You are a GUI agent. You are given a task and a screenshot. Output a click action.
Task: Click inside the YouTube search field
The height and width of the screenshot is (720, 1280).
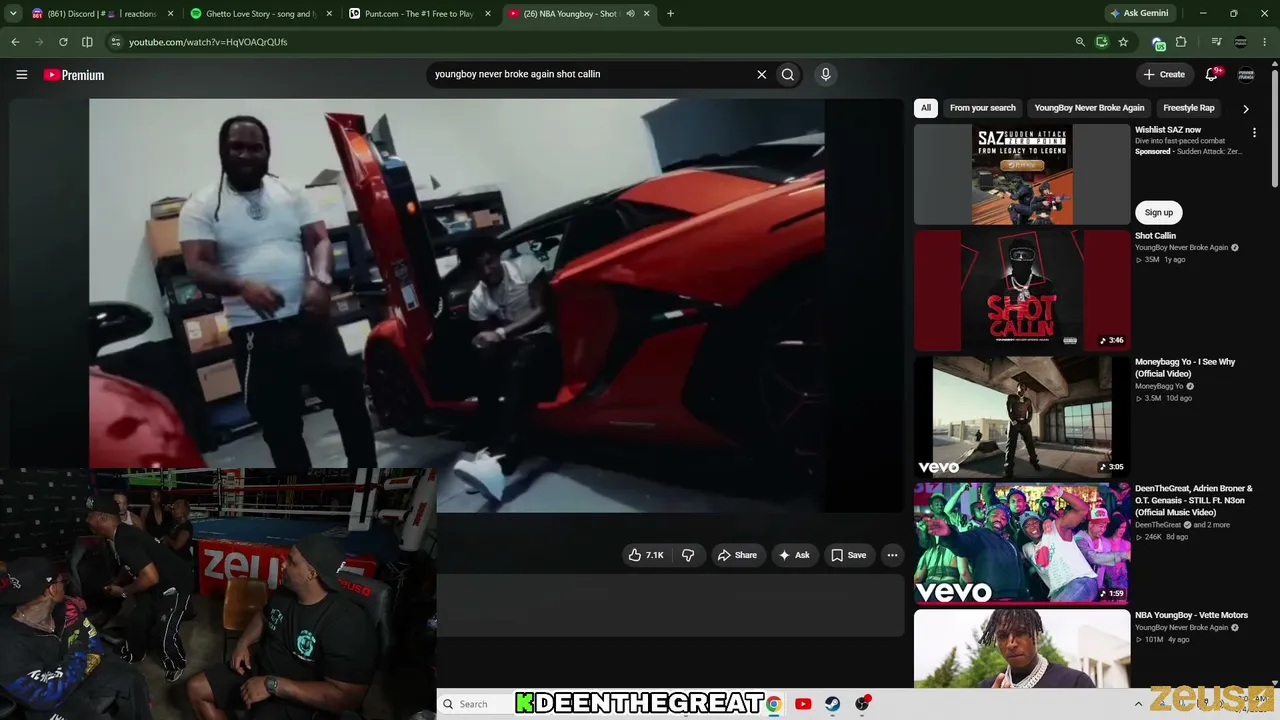590,74
